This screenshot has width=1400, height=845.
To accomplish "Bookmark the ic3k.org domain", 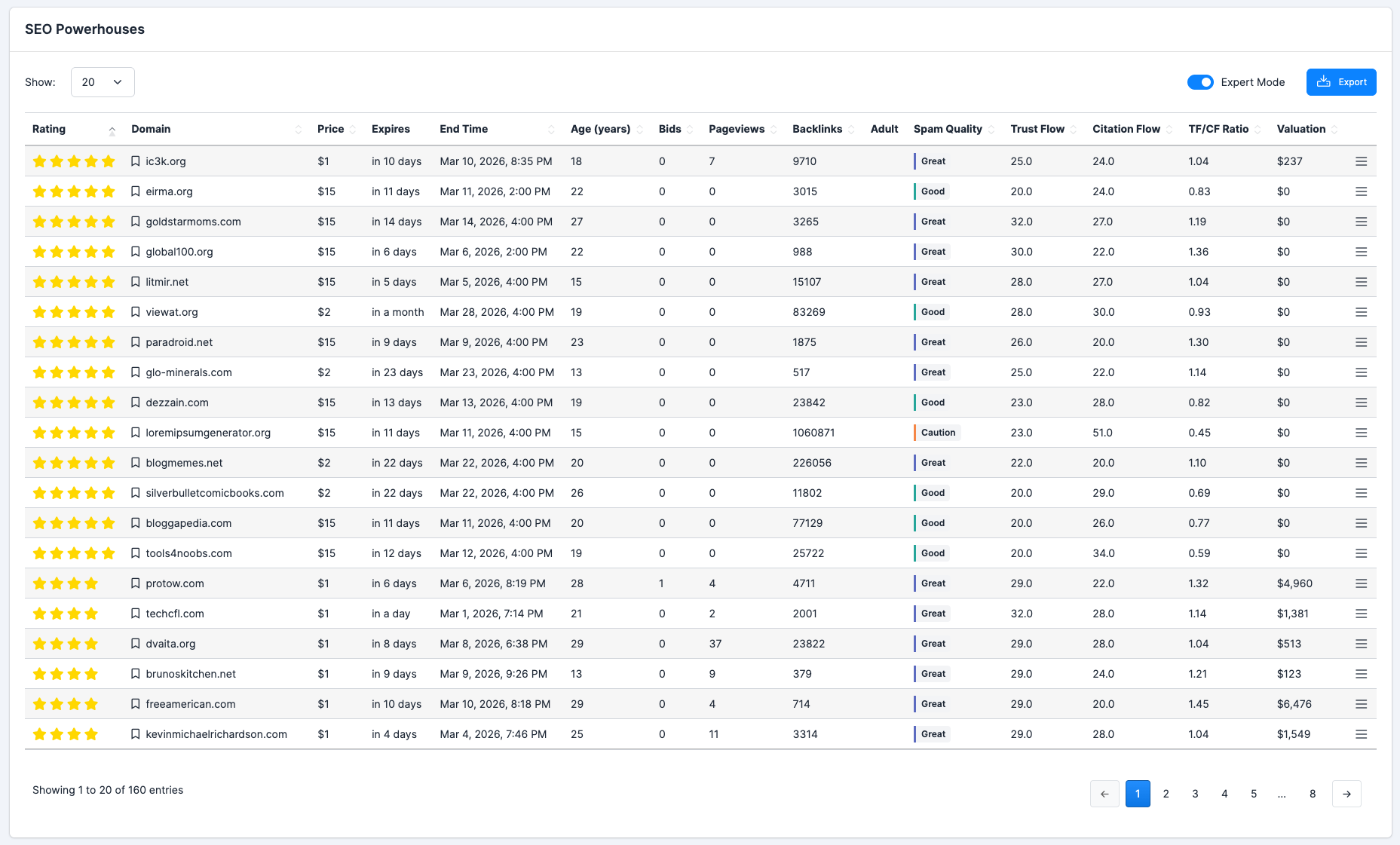I will pyautogui.click(x=136, y=161).
